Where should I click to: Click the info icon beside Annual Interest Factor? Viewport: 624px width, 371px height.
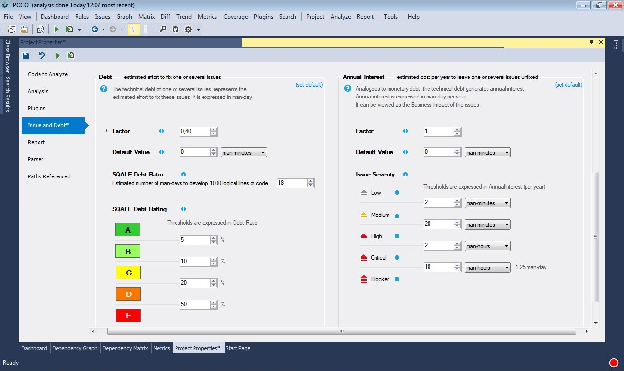tap(405, 131)
